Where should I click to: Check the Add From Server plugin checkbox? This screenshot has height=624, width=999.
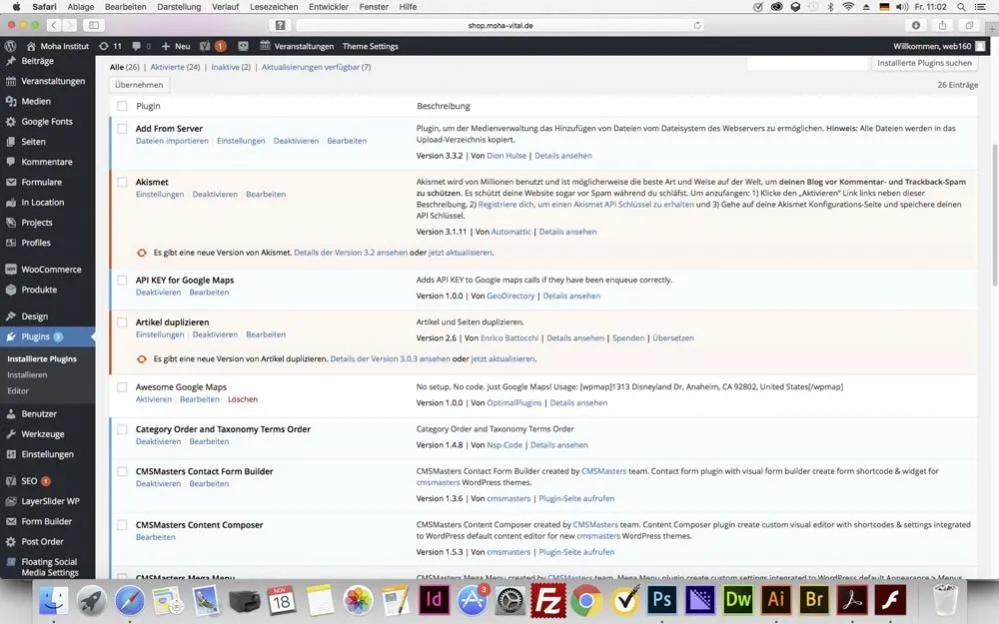tap(122, 128)
